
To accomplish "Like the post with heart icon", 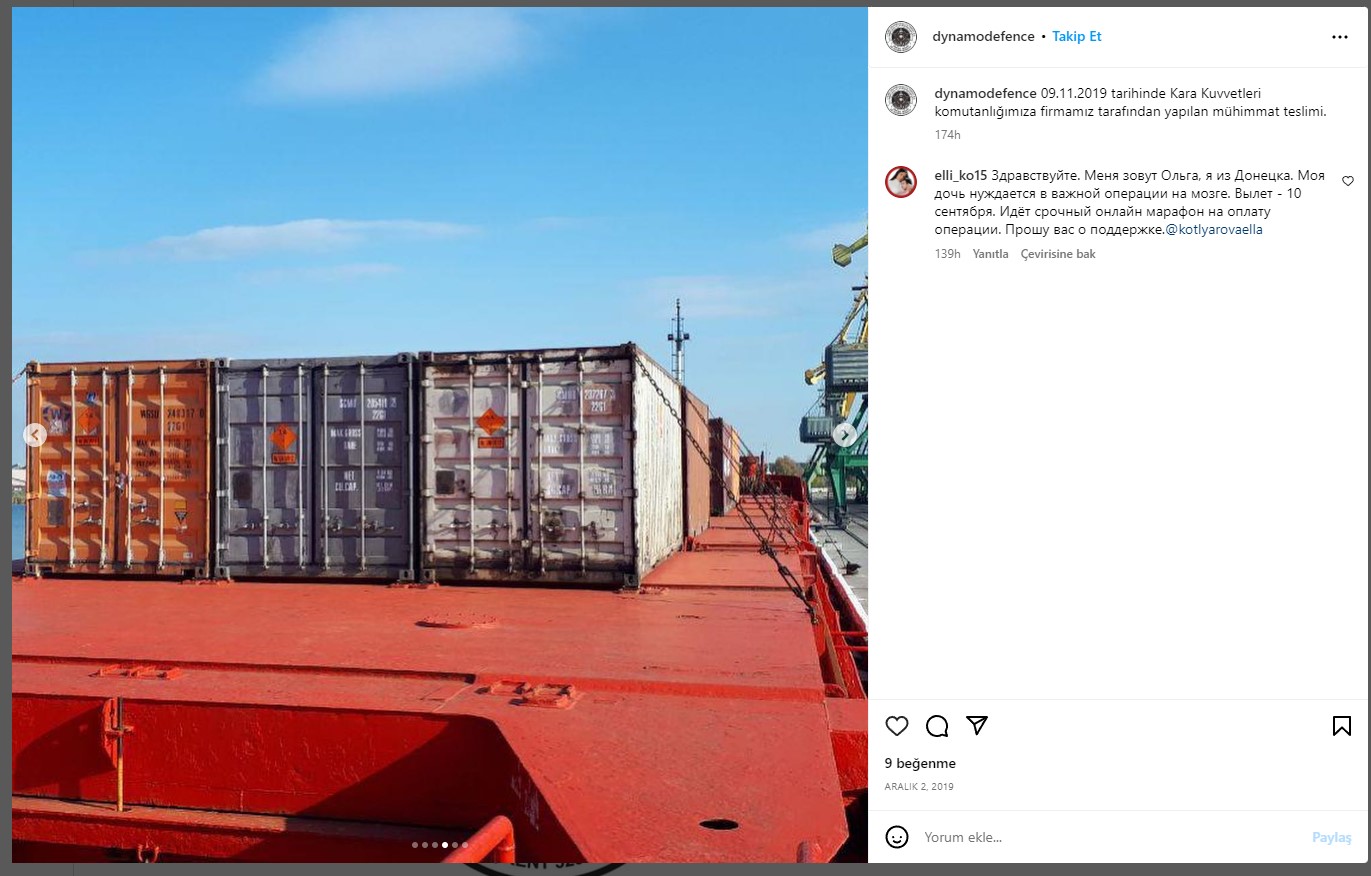I will (897, 726).
